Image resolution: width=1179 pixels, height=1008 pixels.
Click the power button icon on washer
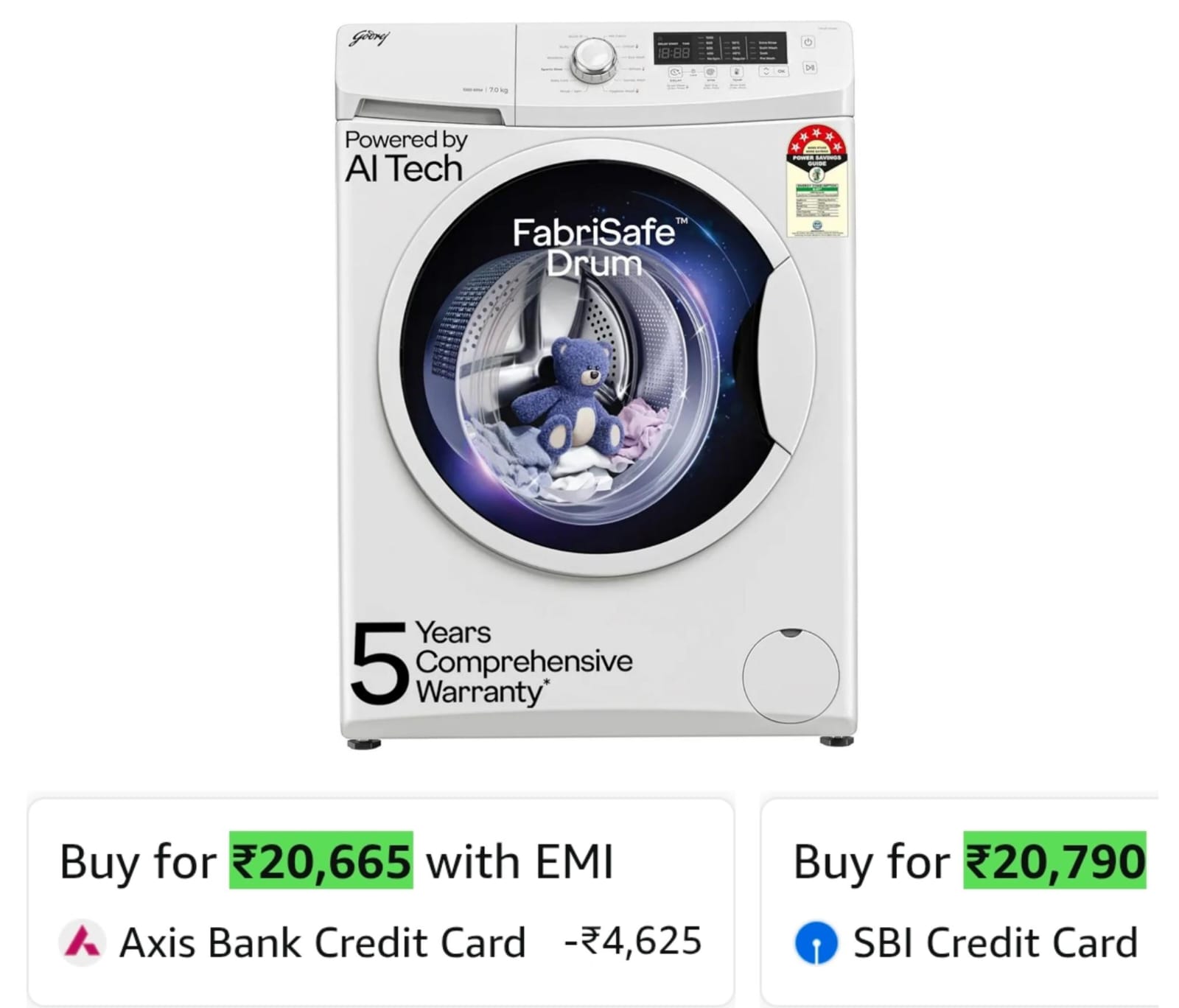[x=808, y=42]
